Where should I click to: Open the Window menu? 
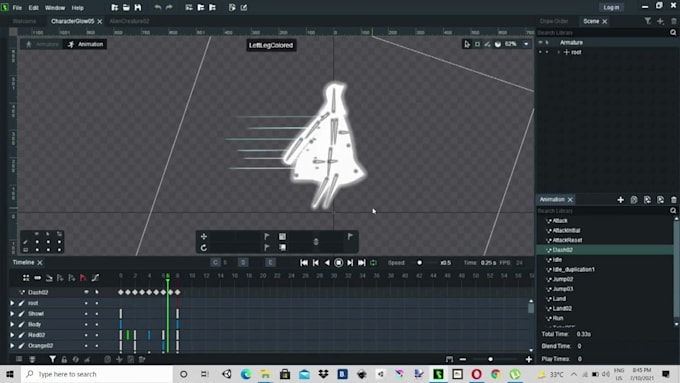coord(55,8)
